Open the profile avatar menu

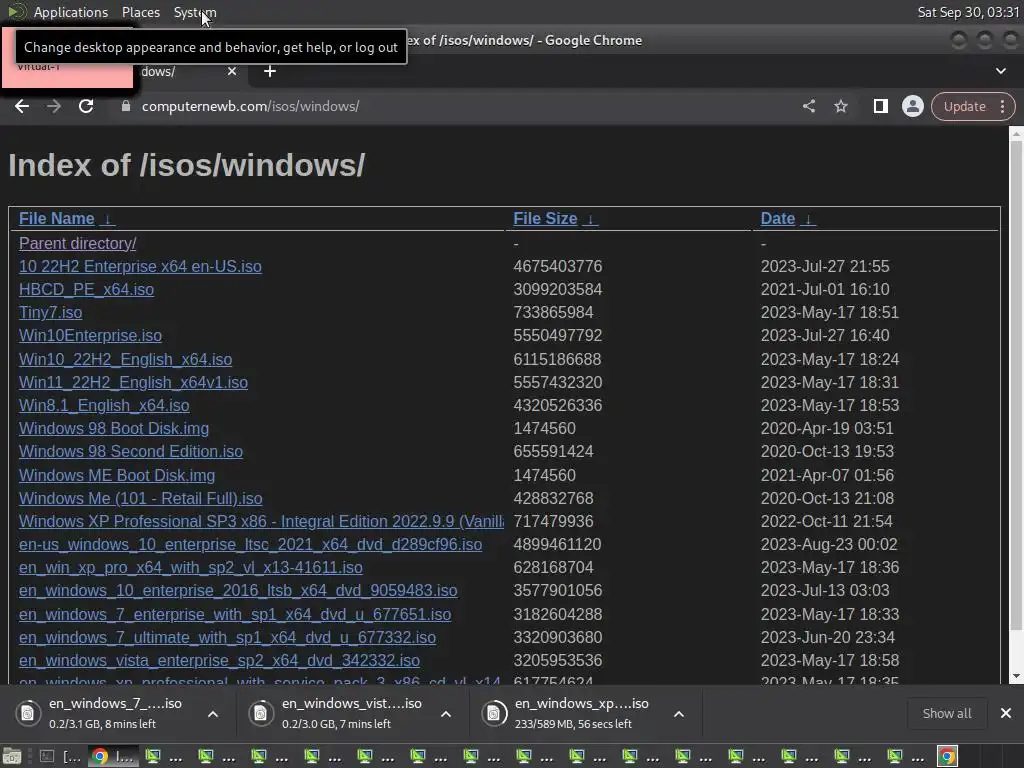click(x=912, y=106)
